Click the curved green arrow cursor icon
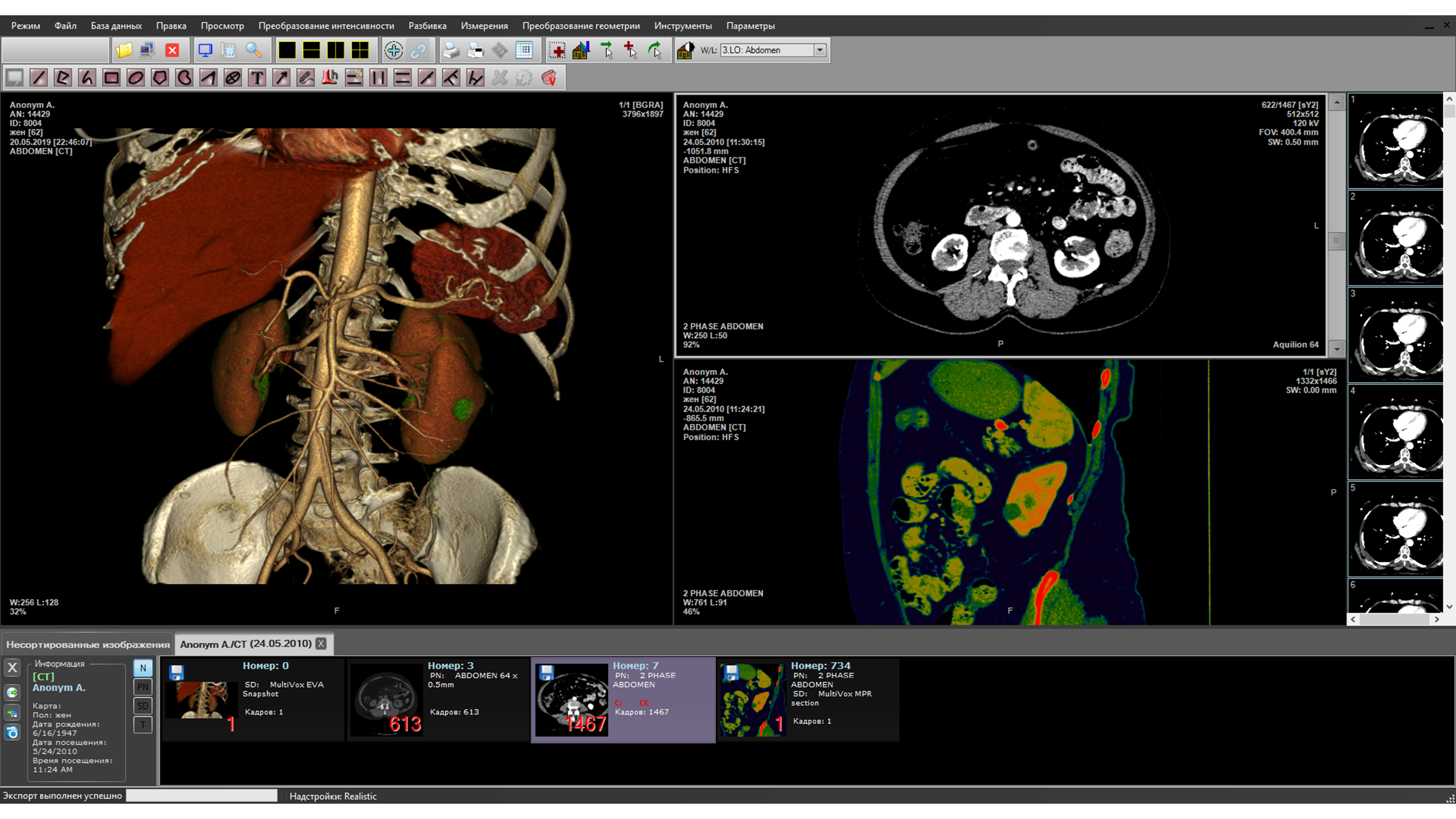 click(x=654, y=50)
